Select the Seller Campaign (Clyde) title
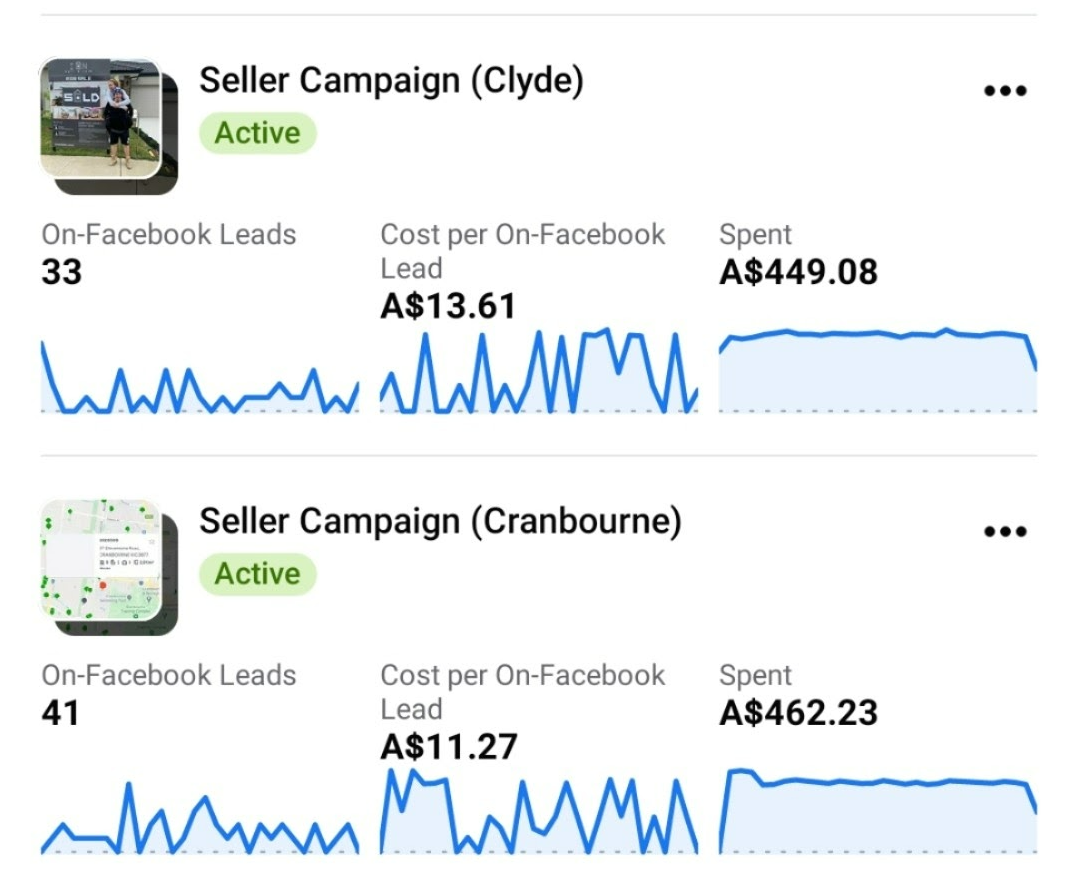The image size is (1075, 890). (x=391, y=81)
